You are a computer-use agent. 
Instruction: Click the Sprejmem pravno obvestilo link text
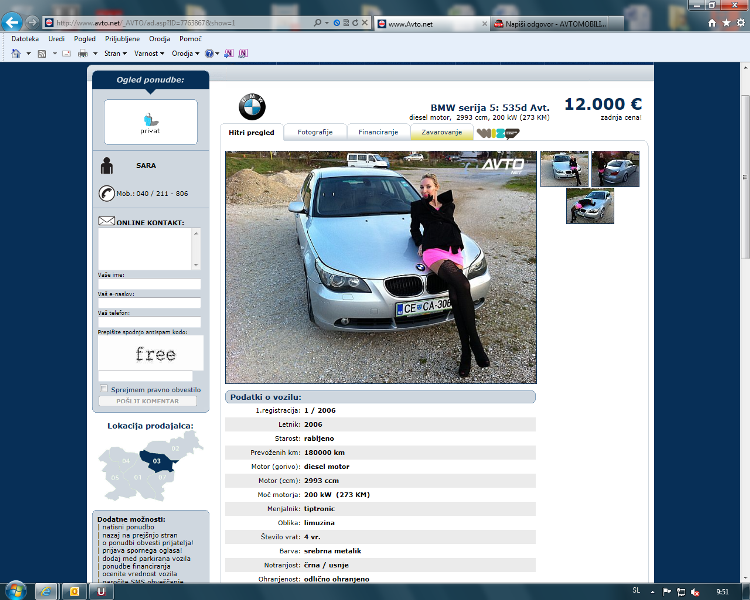pyautogui.click(x=156, y=389)
